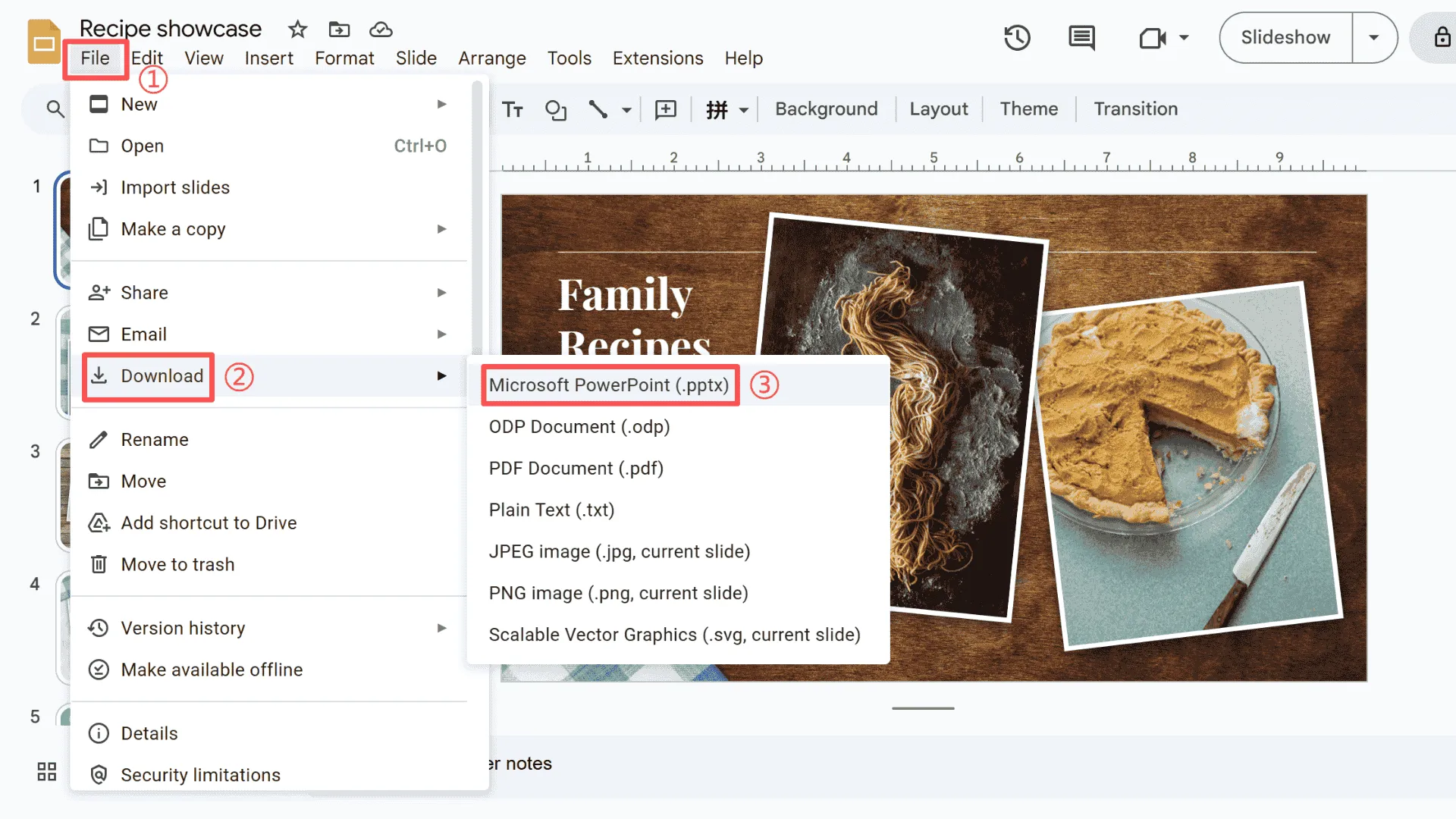Open Security limitations entry
The height and width of the screenshot is (819, 1456).
pos(269,775)
